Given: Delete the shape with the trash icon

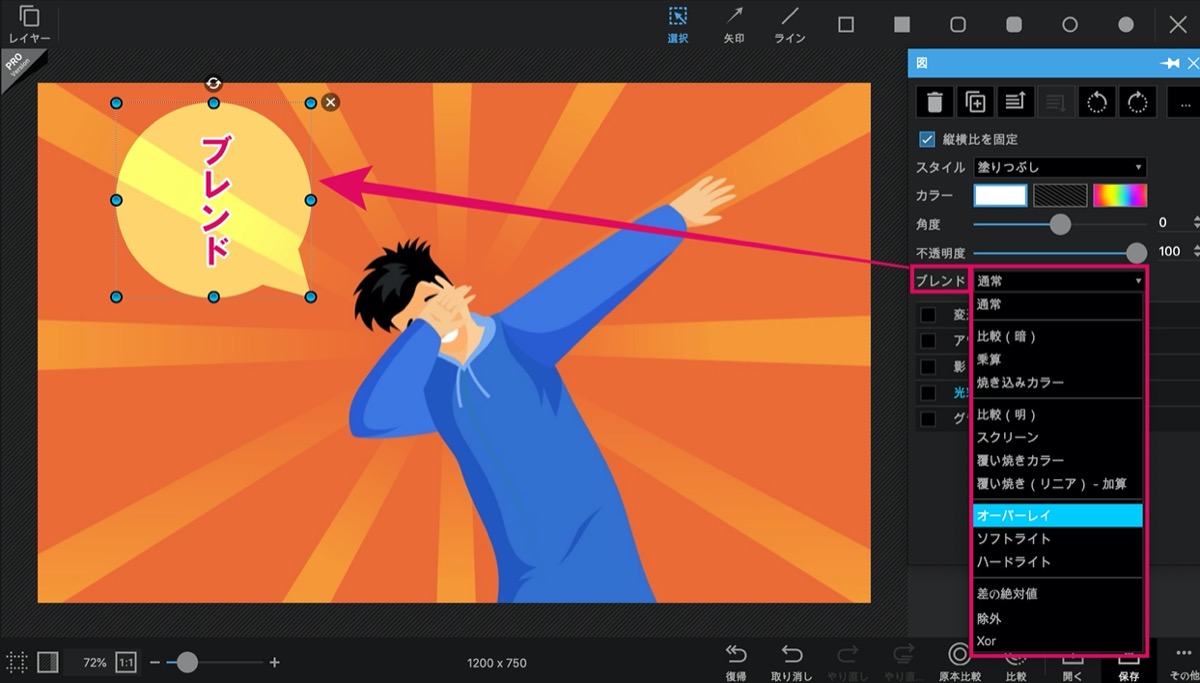Looking at the screenshot, I should click(935, 102).
